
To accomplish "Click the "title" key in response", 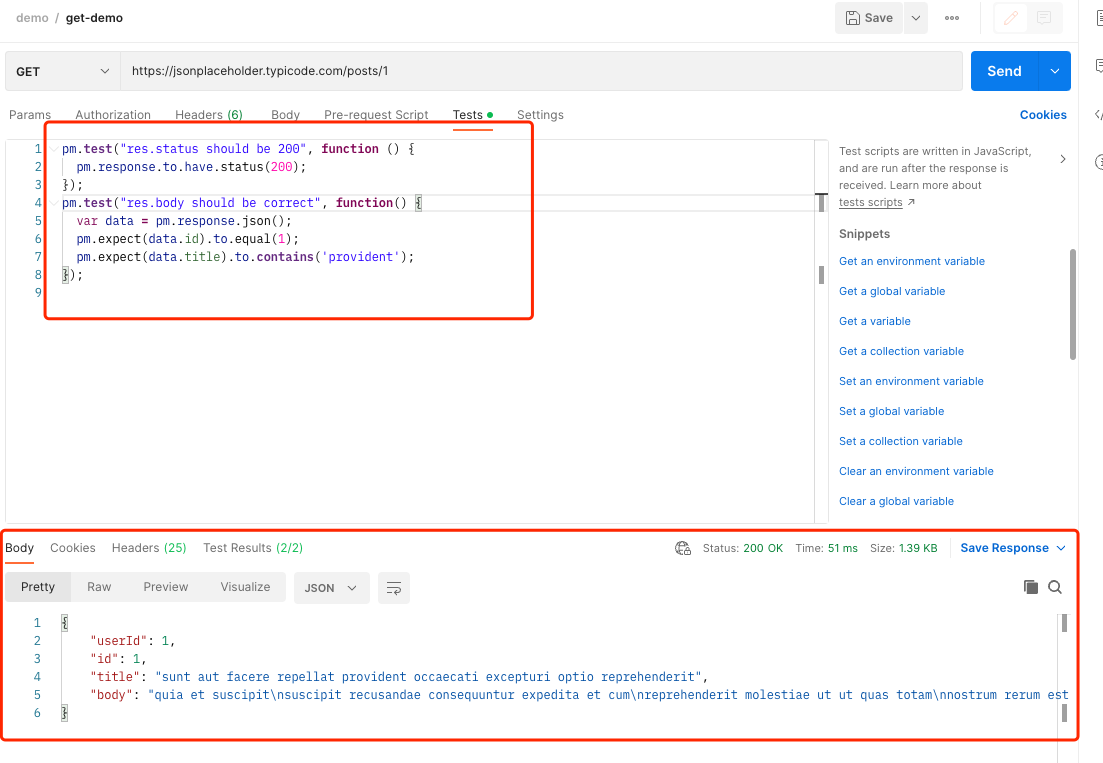I will click(115, 677).
